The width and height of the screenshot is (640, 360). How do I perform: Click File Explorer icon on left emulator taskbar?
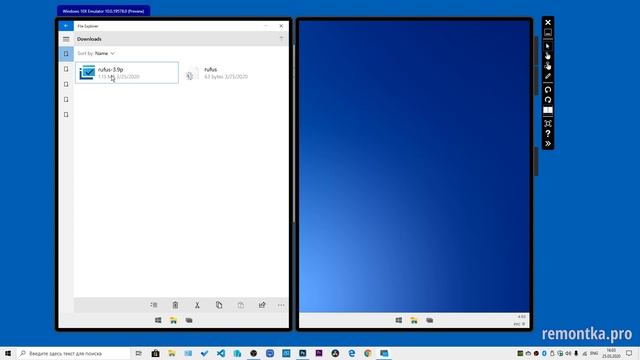click(x=173, y=320)
